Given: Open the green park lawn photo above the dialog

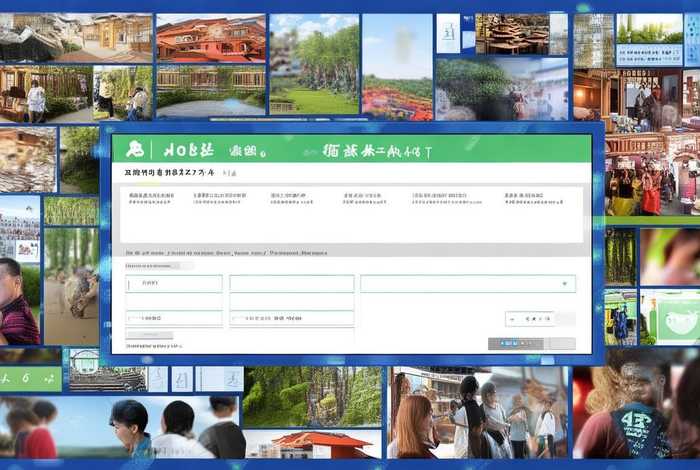Looking at the screenshot, I should tap(314, 64).
